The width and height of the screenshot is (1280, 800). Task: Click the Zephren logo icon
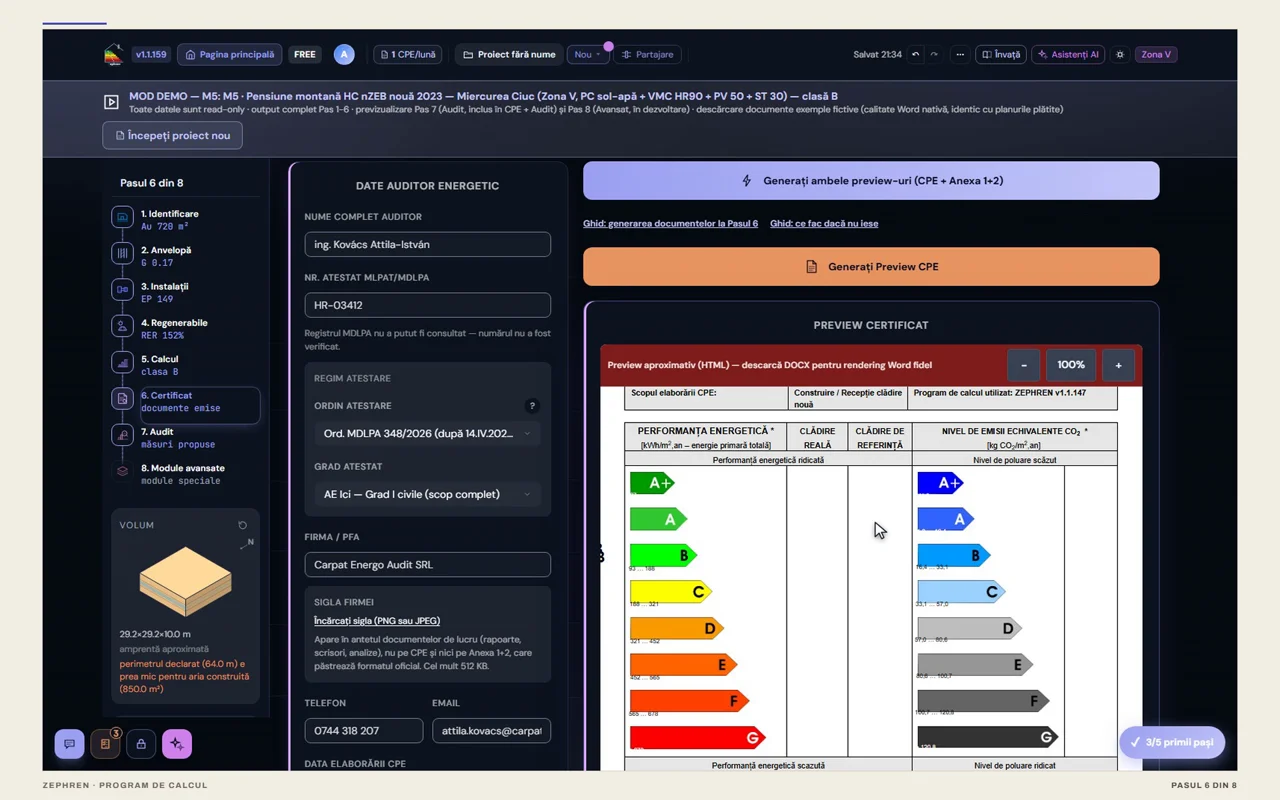114,54
